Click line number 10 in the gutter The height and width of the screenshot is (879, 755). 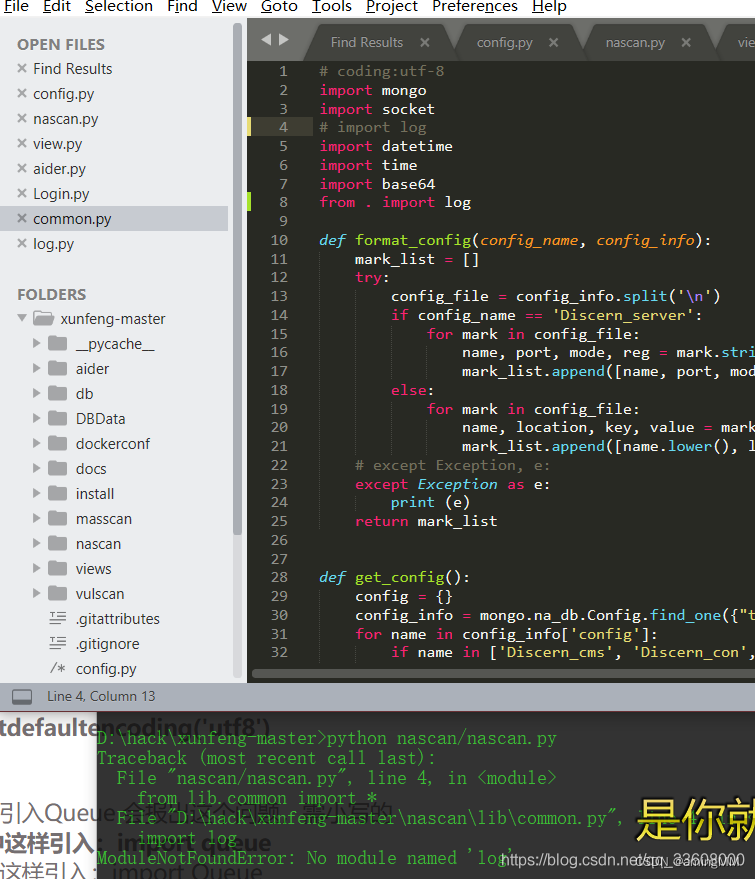coord(279,240)
